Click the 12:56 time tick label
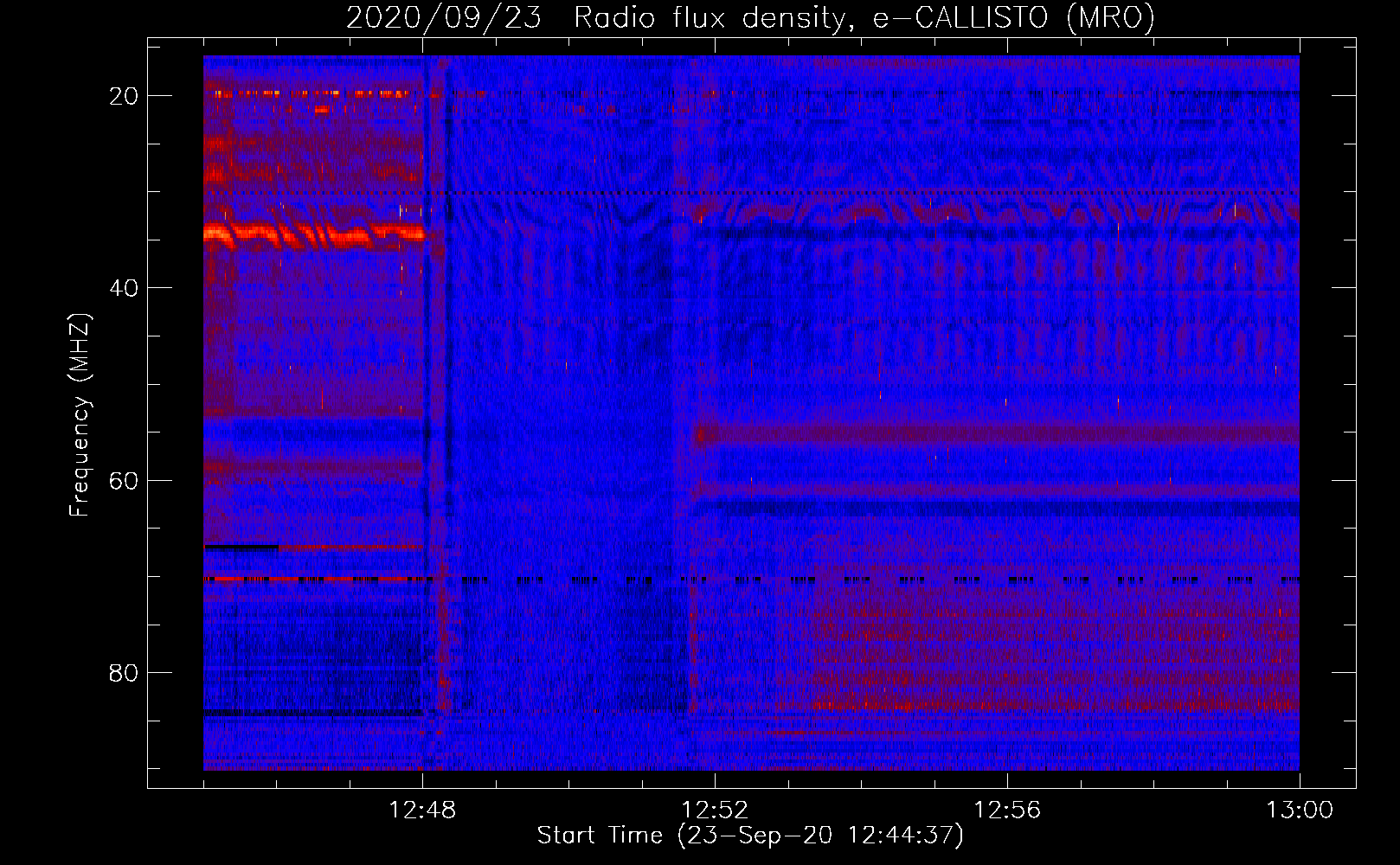 pyautogui.click(x=1007, y=811)
